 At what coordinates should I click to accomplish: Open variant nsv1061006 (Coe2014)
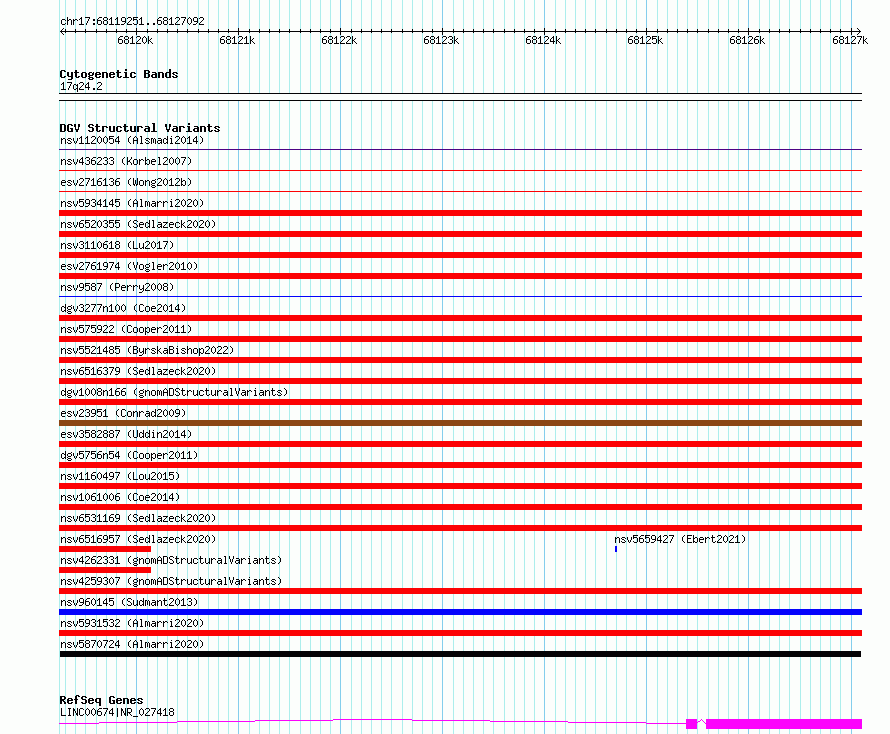(x=120, y=497)
